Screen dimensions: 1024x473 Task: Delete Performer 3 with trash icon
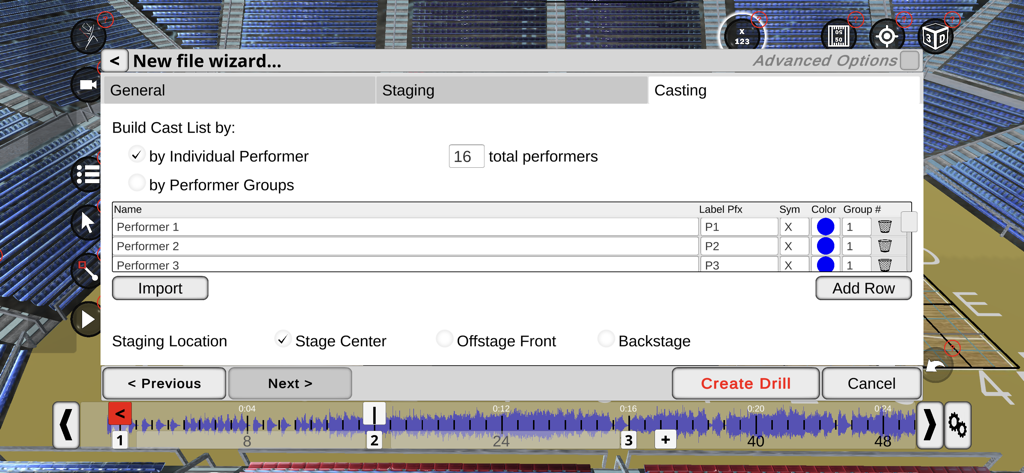(884, 265)
